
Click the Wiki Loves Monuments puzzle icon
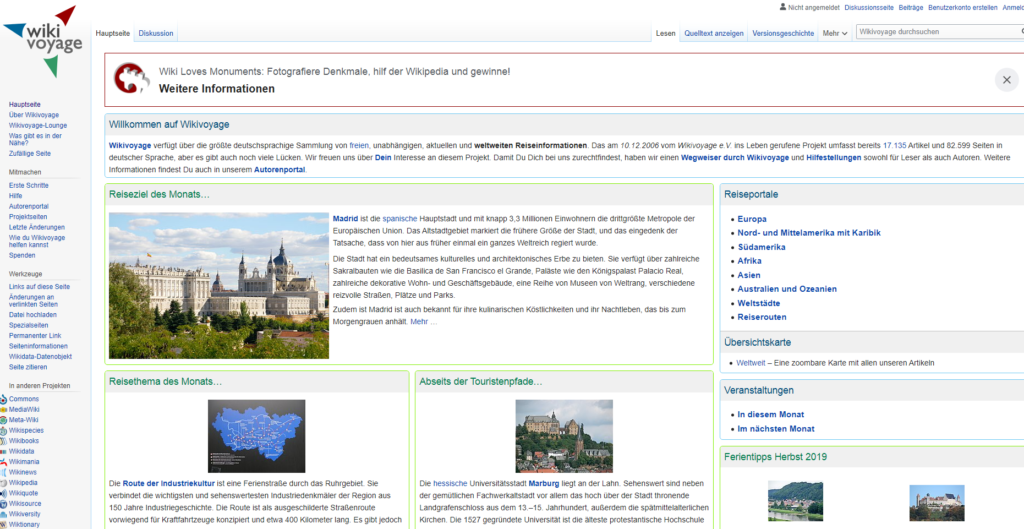(x=132, y=79)
